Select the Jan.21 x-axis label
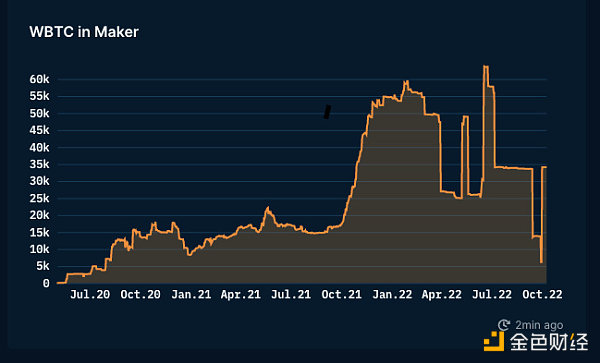Image resolution: width=600 pixels, height=363 pixels. (x=191, y=295)
